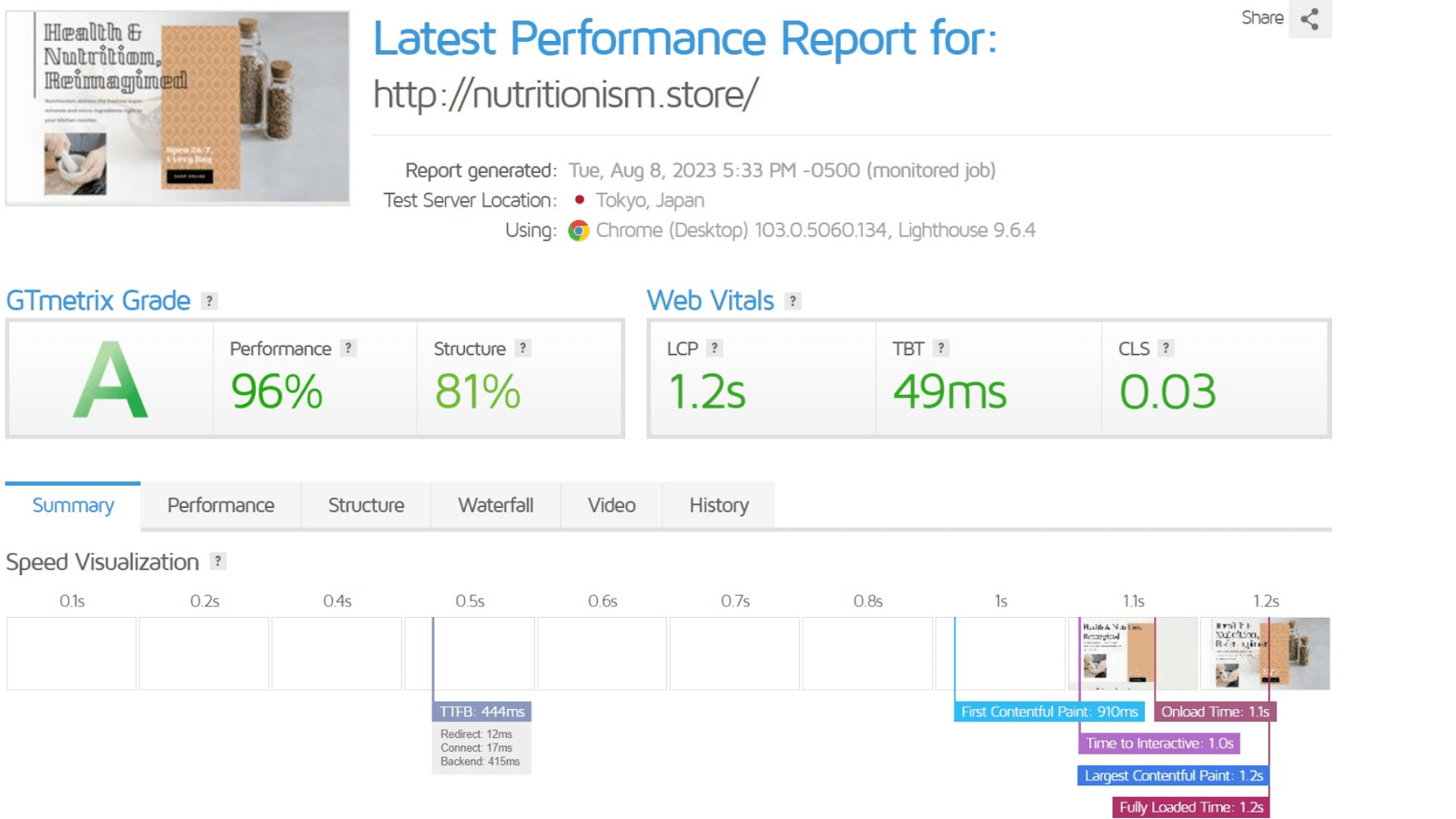This screenshot has height=819, width=1456.
Task: Go to the Waterfall tab
Action: 496,505
